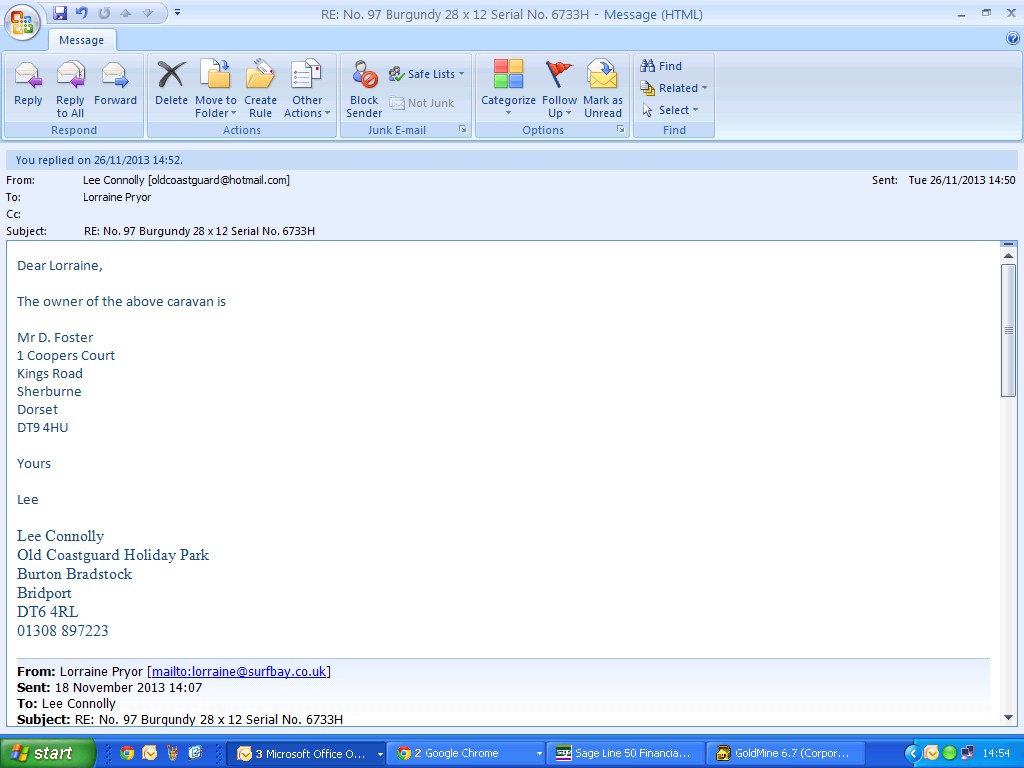
Task: Create Rule from this message
Action: (260, 89)
